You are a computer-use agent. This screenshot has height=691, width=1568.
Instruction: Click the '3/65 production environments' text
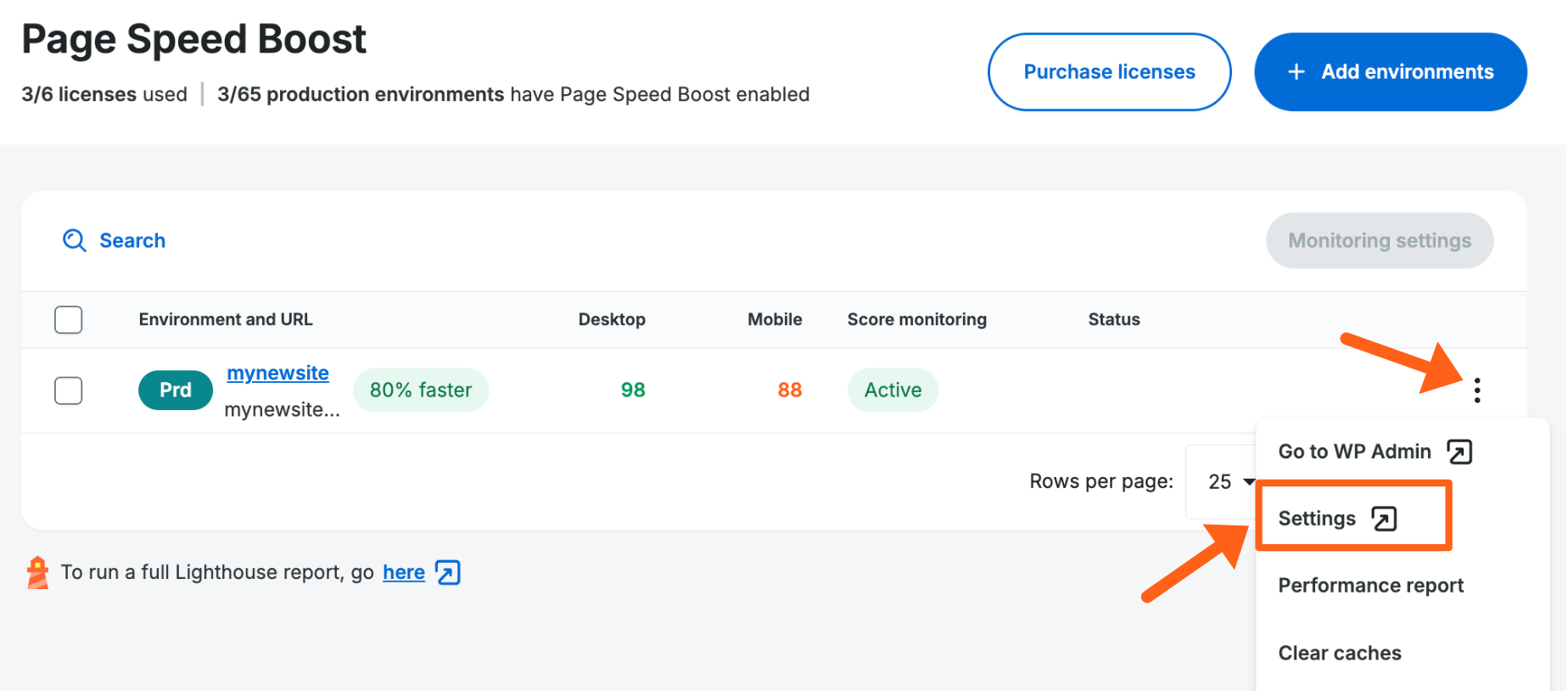point(361,94)
